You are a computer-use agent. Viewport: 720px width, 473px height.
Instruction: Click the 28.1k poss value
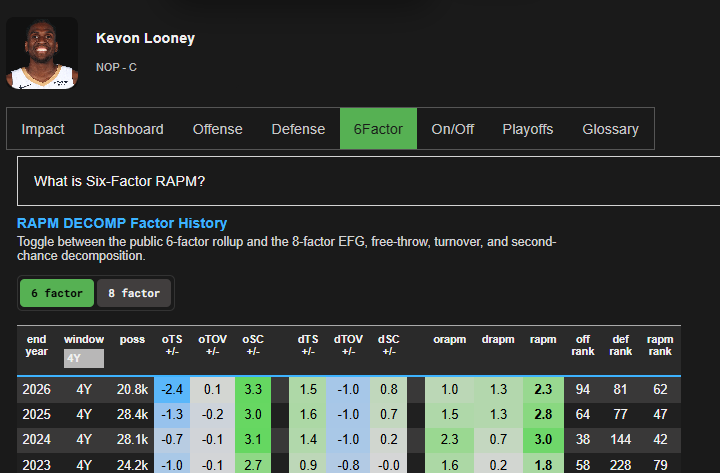click(132, 440)
